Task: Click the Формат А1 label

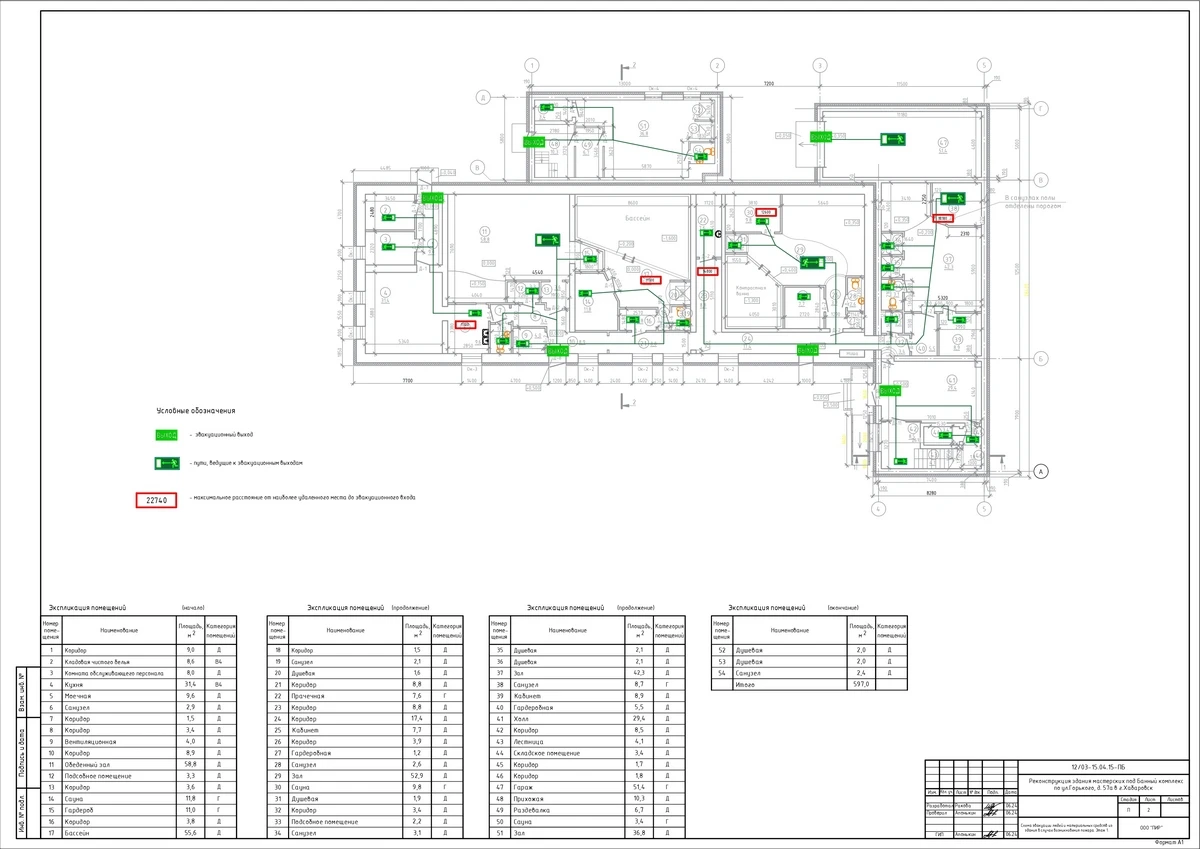Action: click(x=1169, y=843)
